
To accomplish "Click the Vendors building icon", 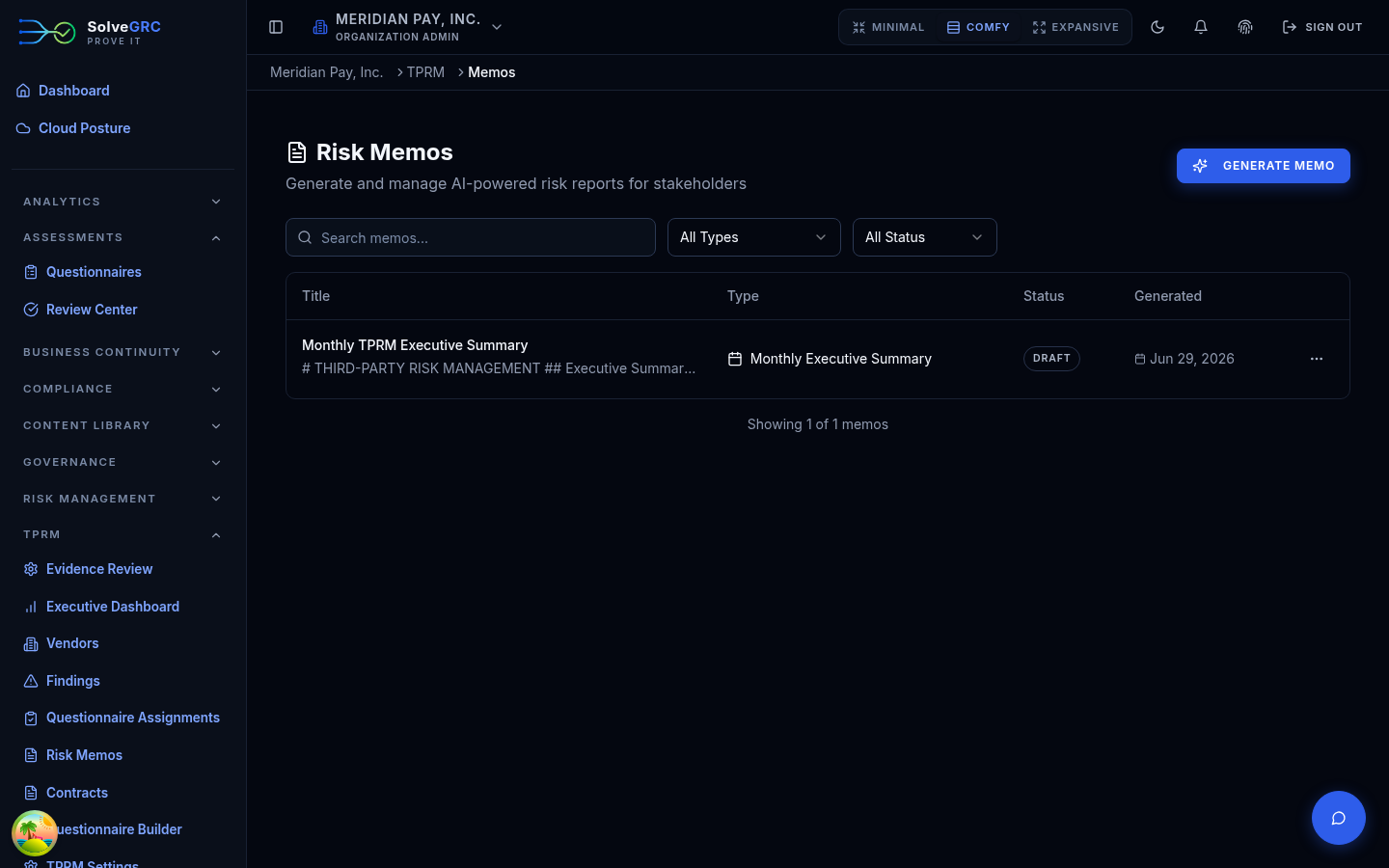I will pos(31,643).
